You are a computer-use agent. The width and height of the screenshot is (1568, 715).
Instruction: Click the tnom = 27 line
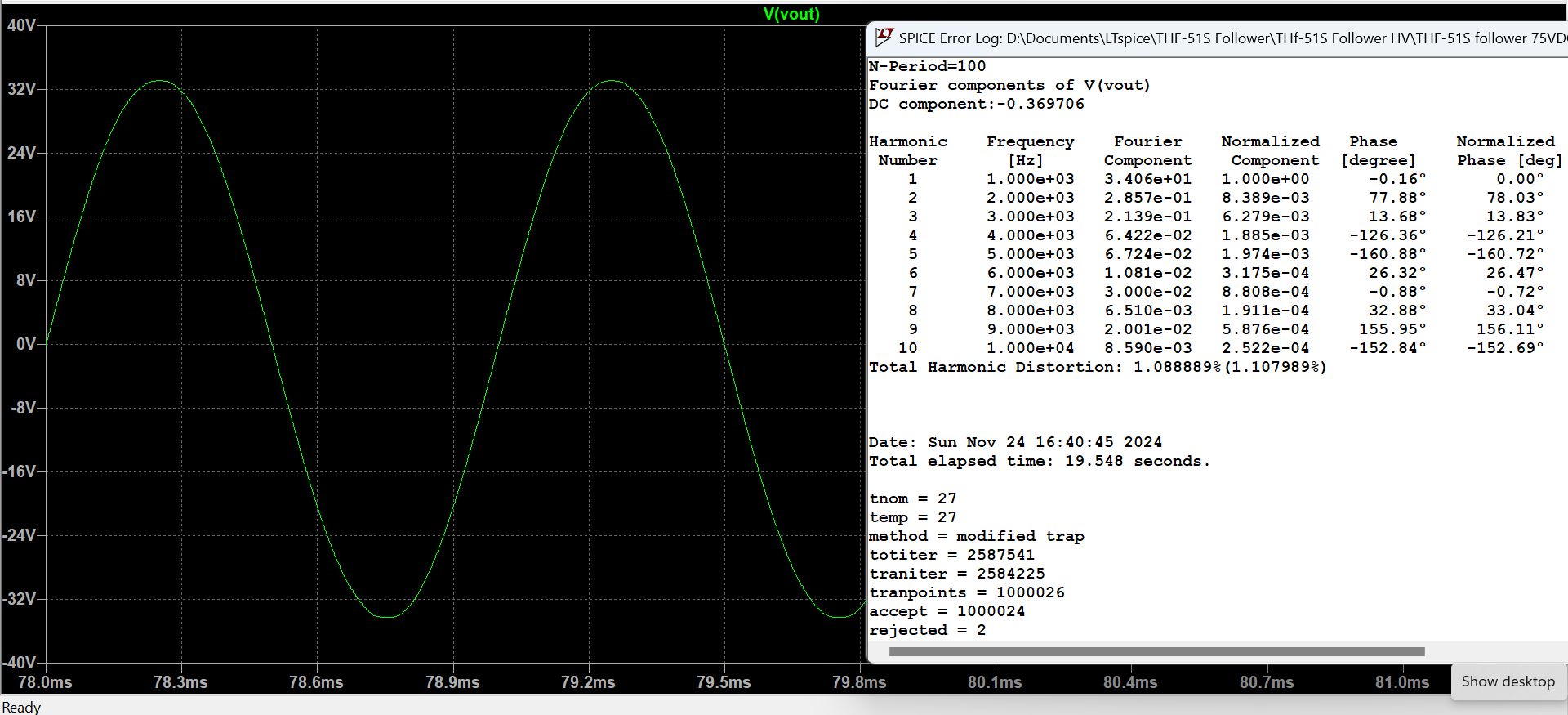913,498
